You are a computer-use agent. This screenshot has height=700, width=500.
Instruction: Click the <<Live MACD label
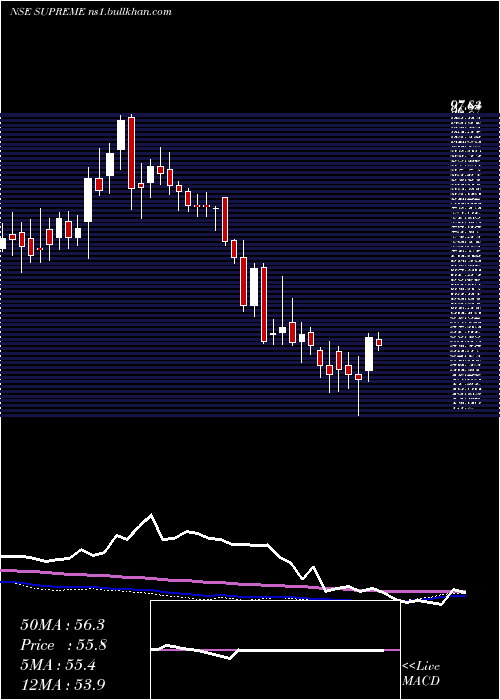pyautogui.click(x=421, y=674)
